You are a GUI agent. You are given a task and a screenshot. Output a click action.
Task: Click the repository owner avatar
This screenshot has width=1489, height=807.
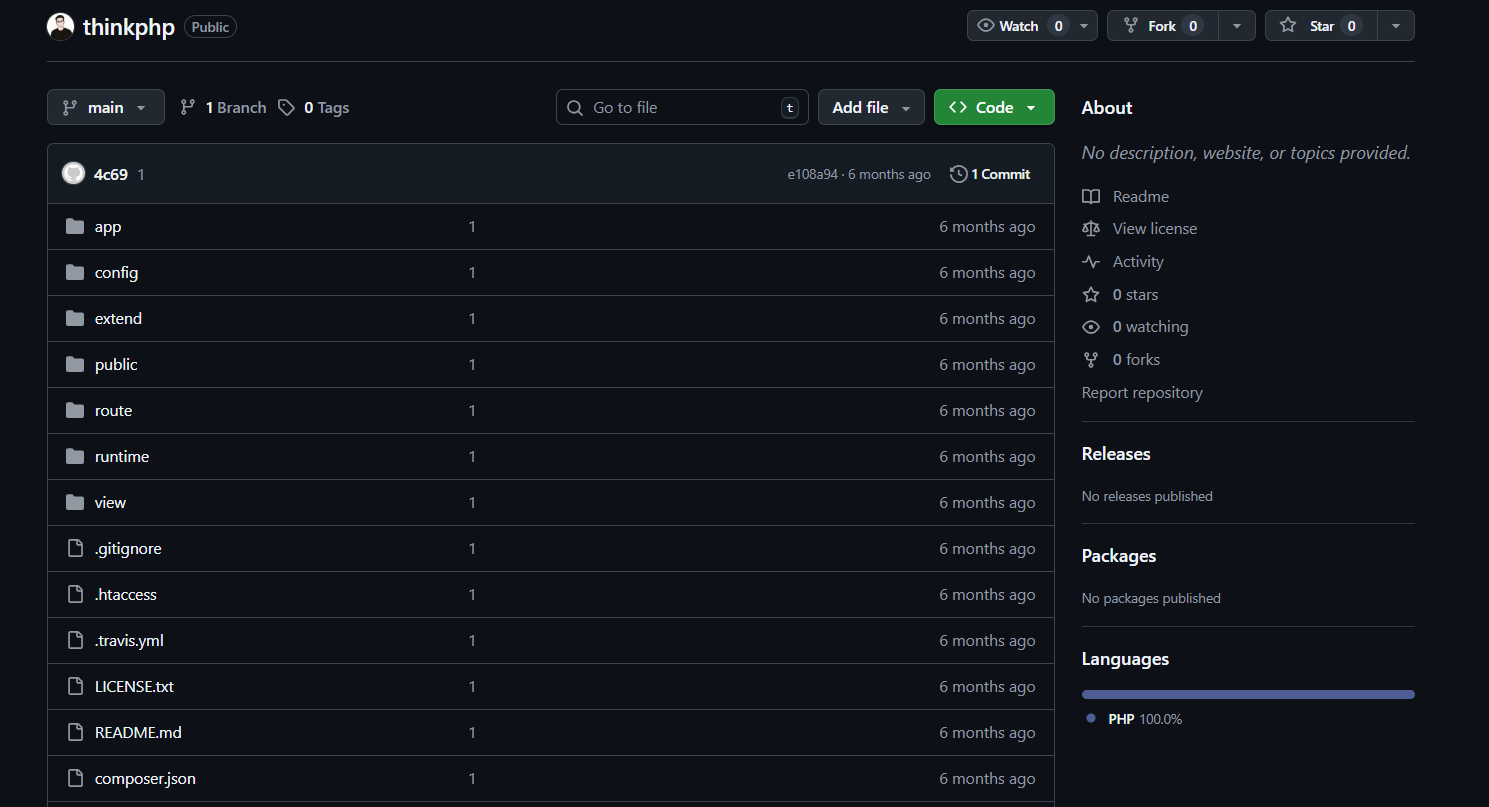(61, 27)
